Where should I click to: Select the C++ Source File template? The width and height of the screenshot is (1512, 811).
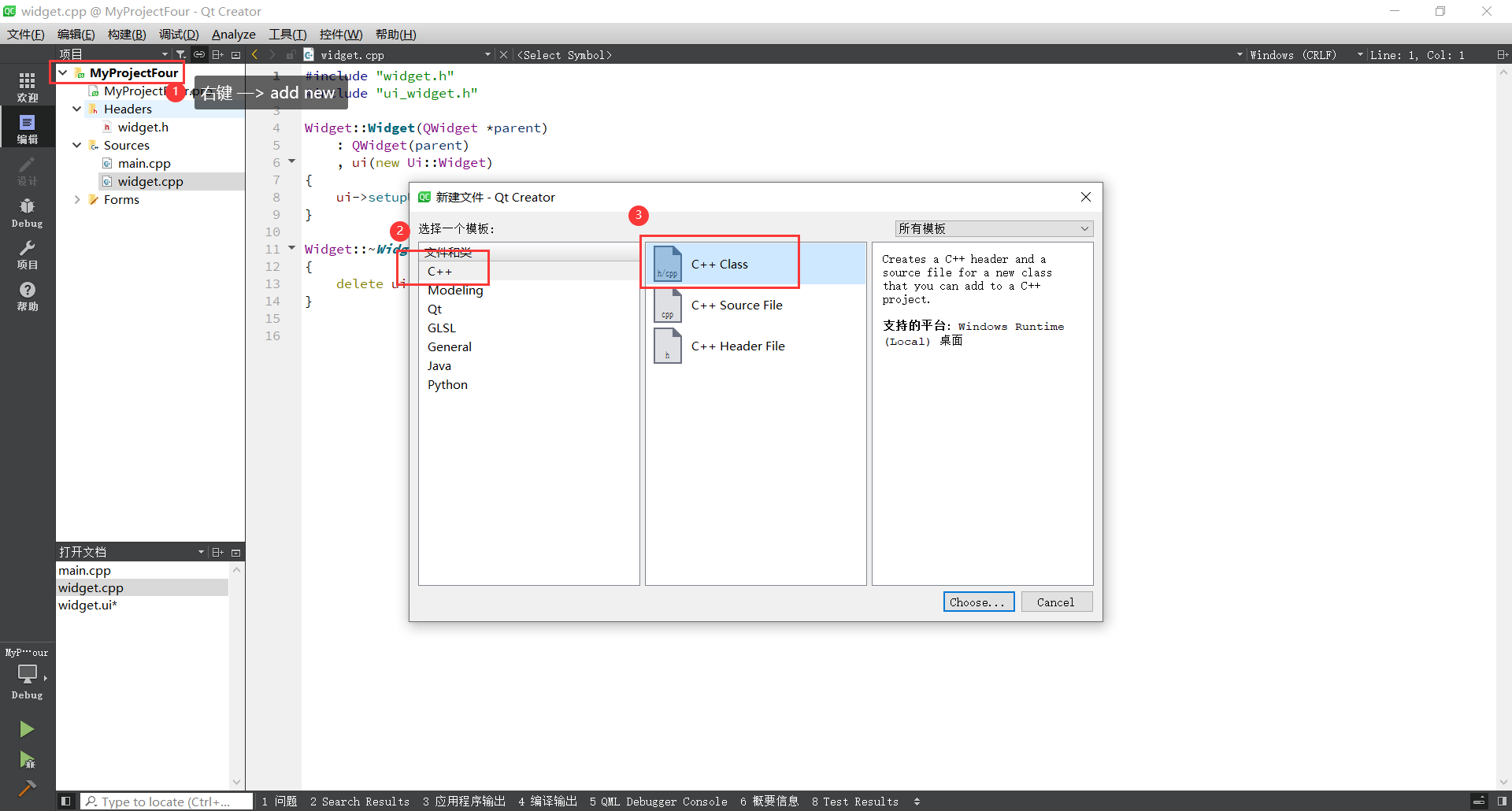coord(755,305)
